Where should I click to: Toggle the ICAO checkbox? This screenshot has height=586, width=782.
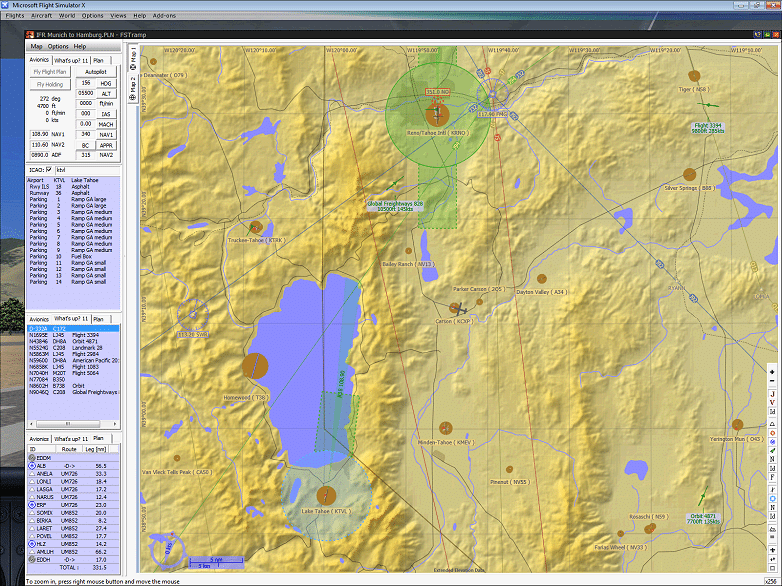click(51, 170)
